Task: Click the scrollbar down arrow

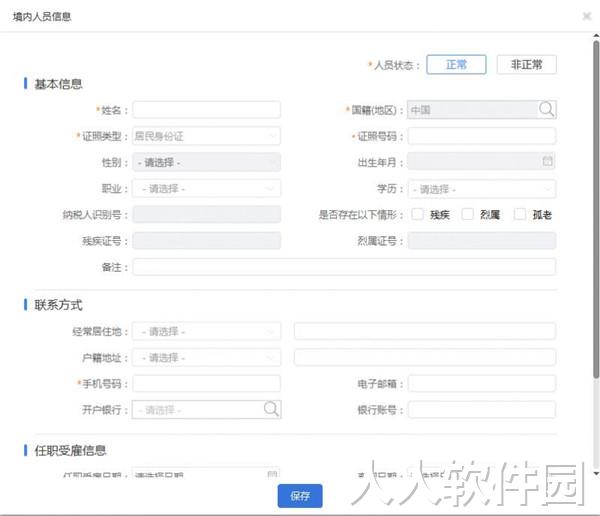Action: 596,474
